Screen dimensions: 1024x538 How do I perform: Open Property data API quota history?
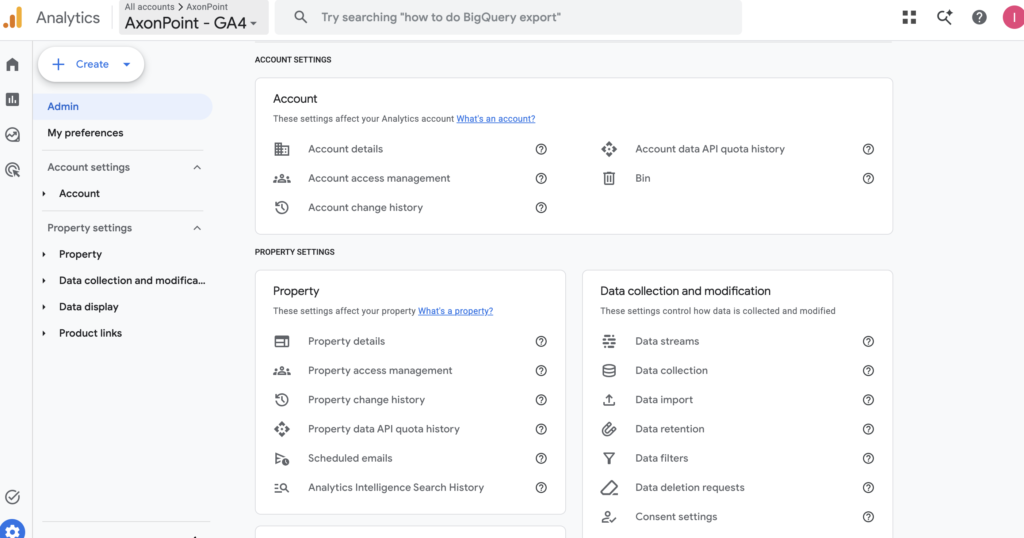(384, 429)
